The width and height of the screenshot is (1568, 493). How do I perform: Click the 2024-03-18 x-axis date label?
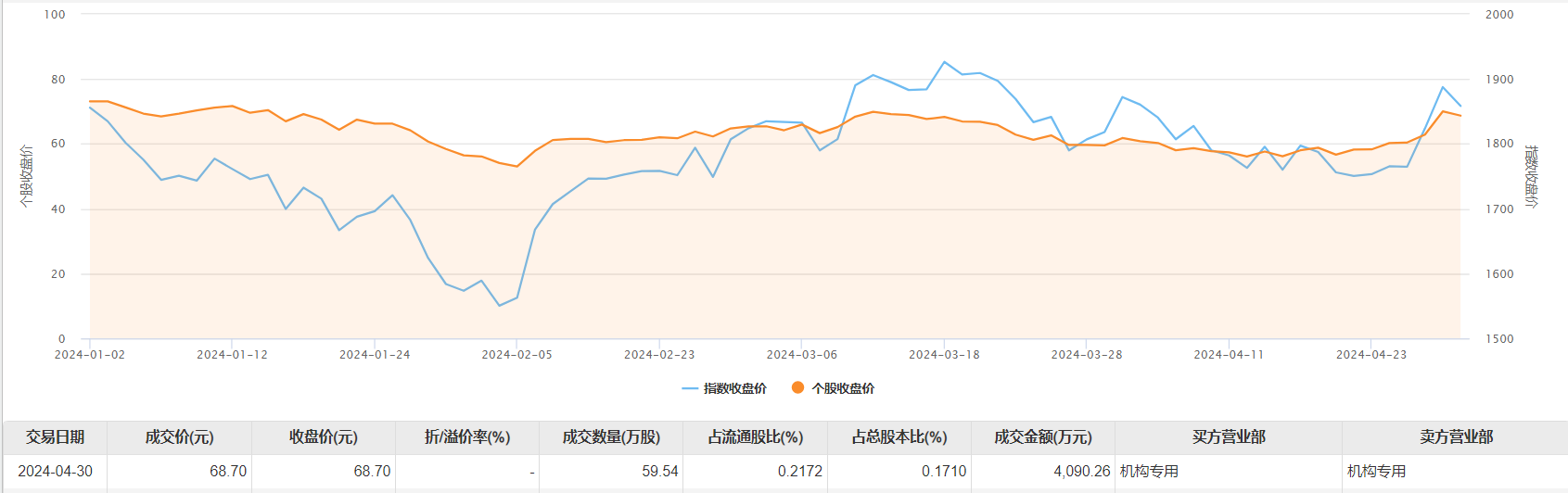(x=944, y=355)
